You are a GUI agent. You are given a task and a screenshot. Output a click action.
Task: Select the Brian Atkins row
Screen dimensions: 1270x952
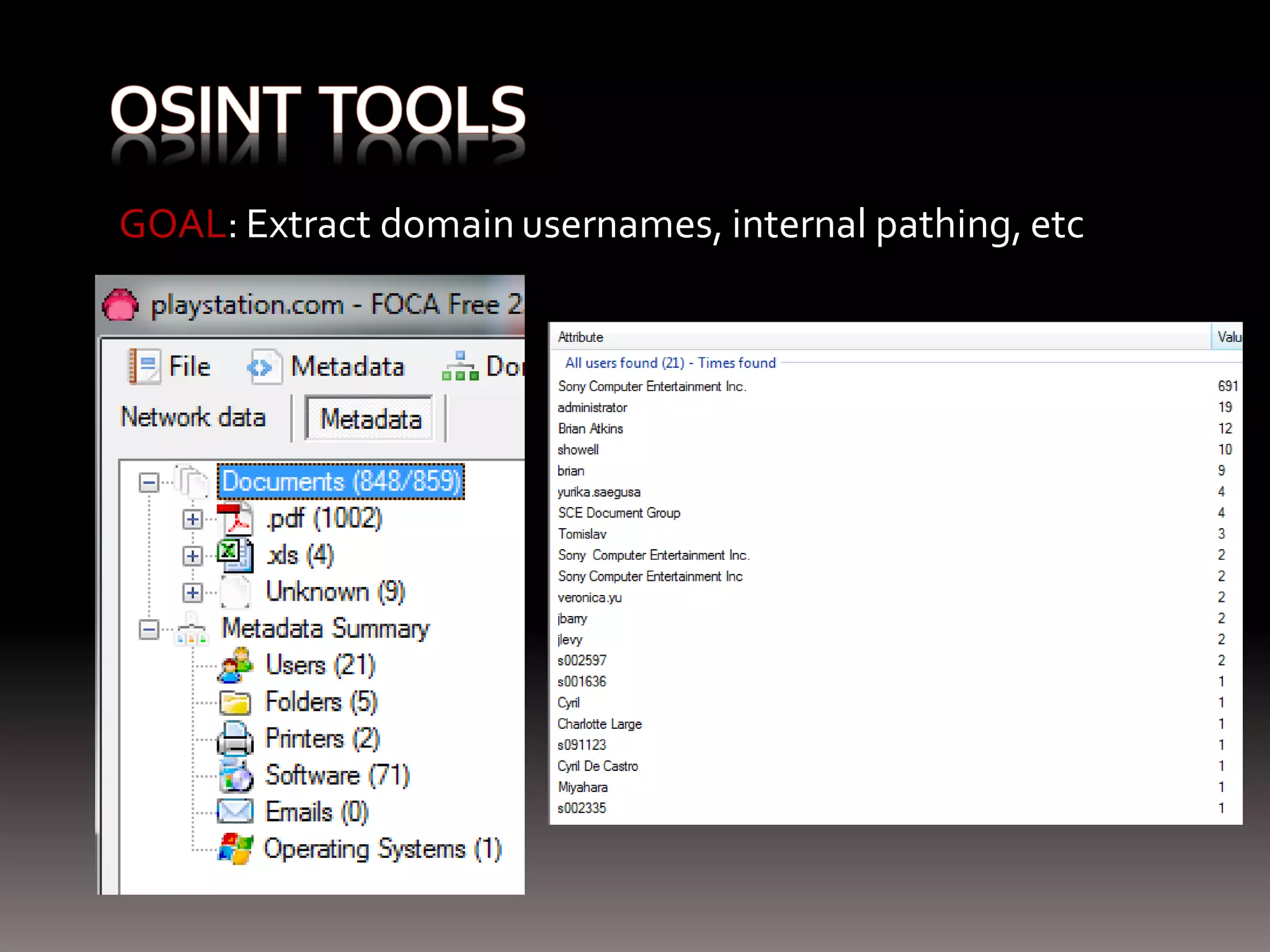click(896, 429)
